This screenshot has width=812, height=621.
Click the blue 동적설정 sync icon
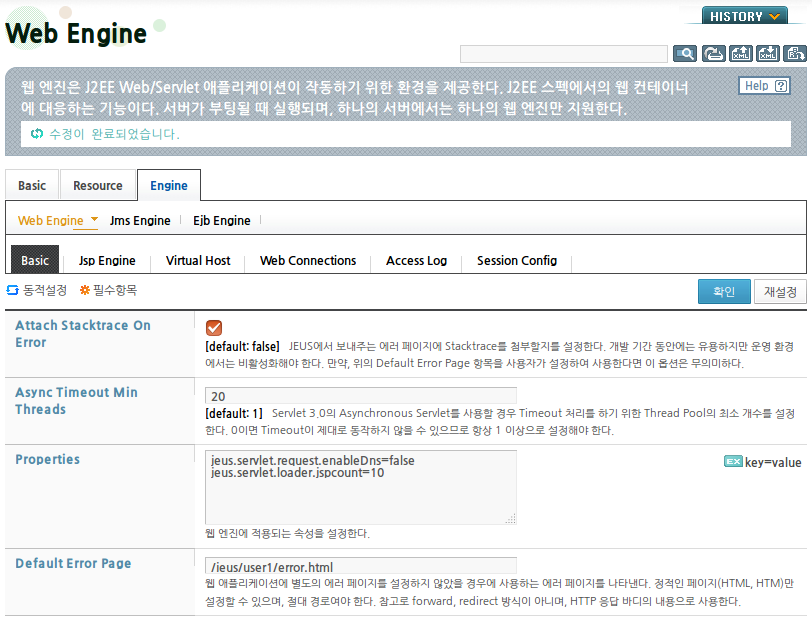click(12, 290)
